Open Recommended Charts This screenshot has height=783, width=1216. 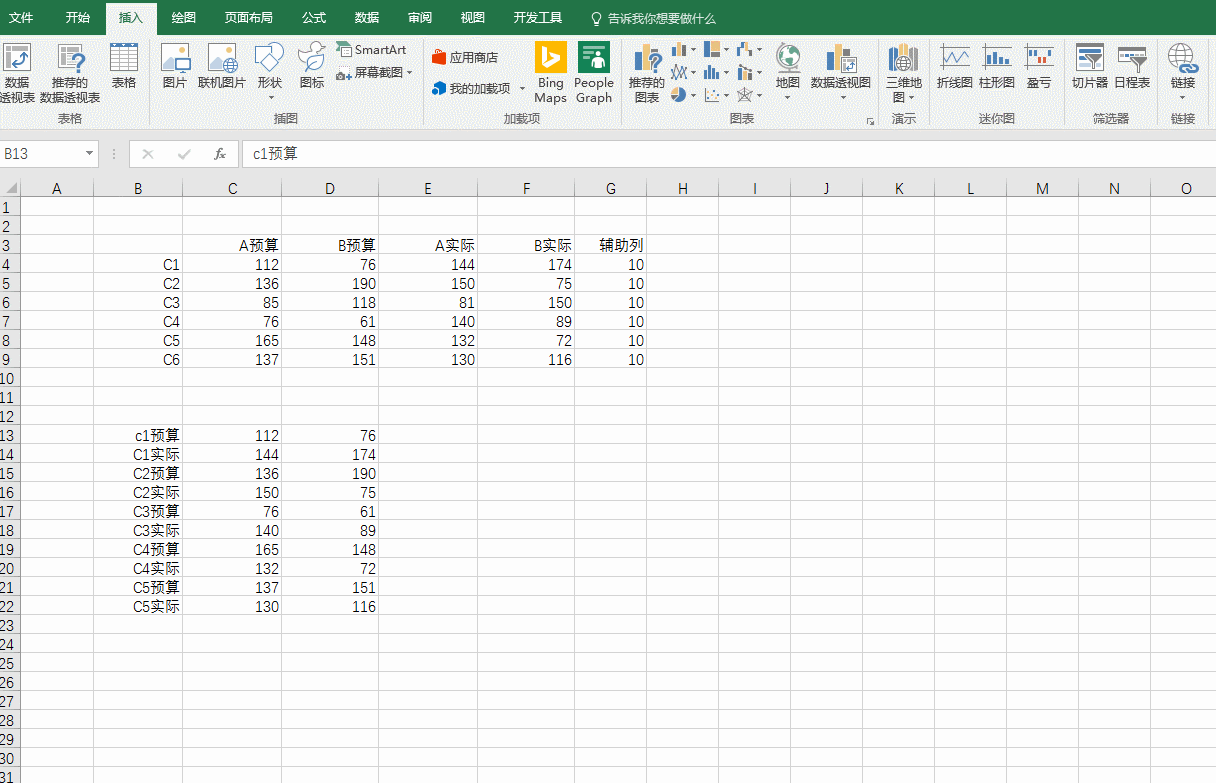tap(647, 72)
